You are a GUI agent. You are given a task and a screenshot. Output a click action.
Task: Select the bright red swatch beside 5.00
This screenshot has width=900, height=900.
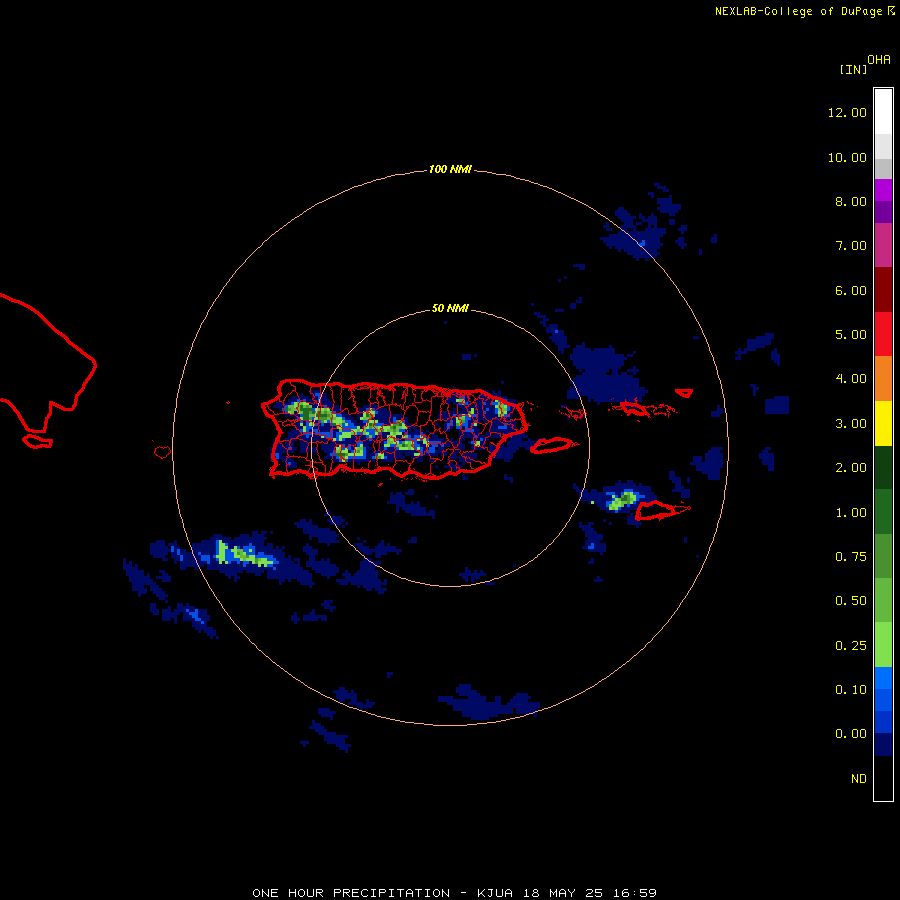[883, 334]
